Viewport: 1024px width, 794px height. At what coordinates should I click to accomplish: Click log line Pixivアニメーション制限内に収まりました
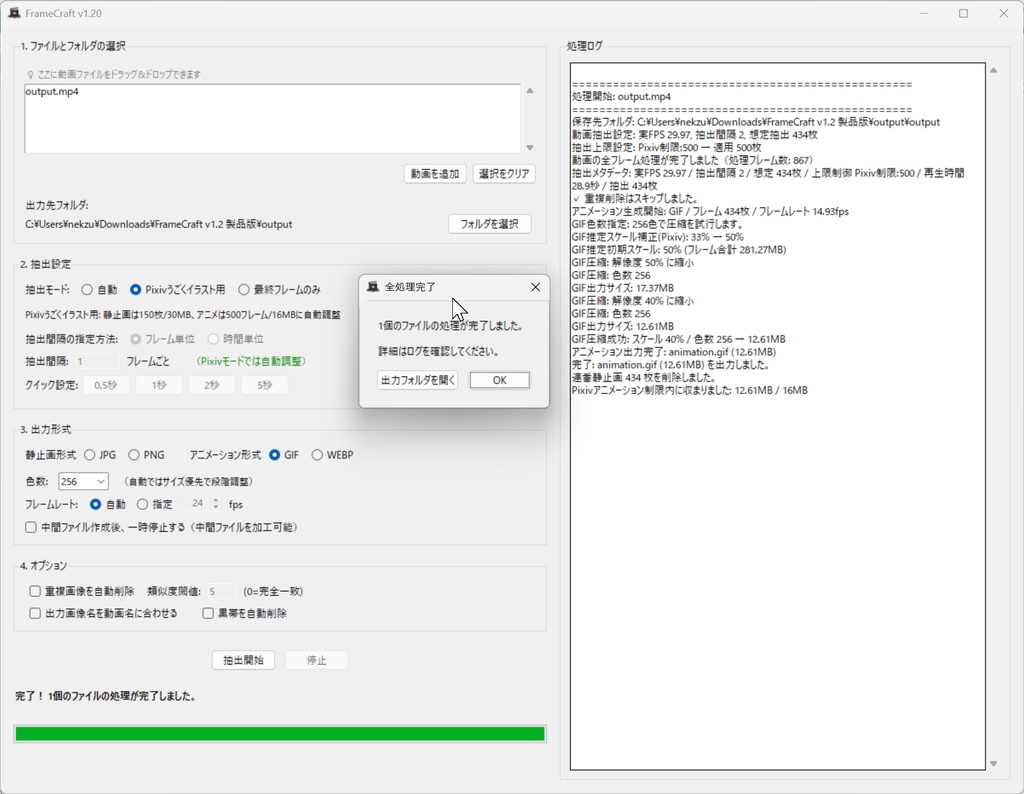pos(690,390)
